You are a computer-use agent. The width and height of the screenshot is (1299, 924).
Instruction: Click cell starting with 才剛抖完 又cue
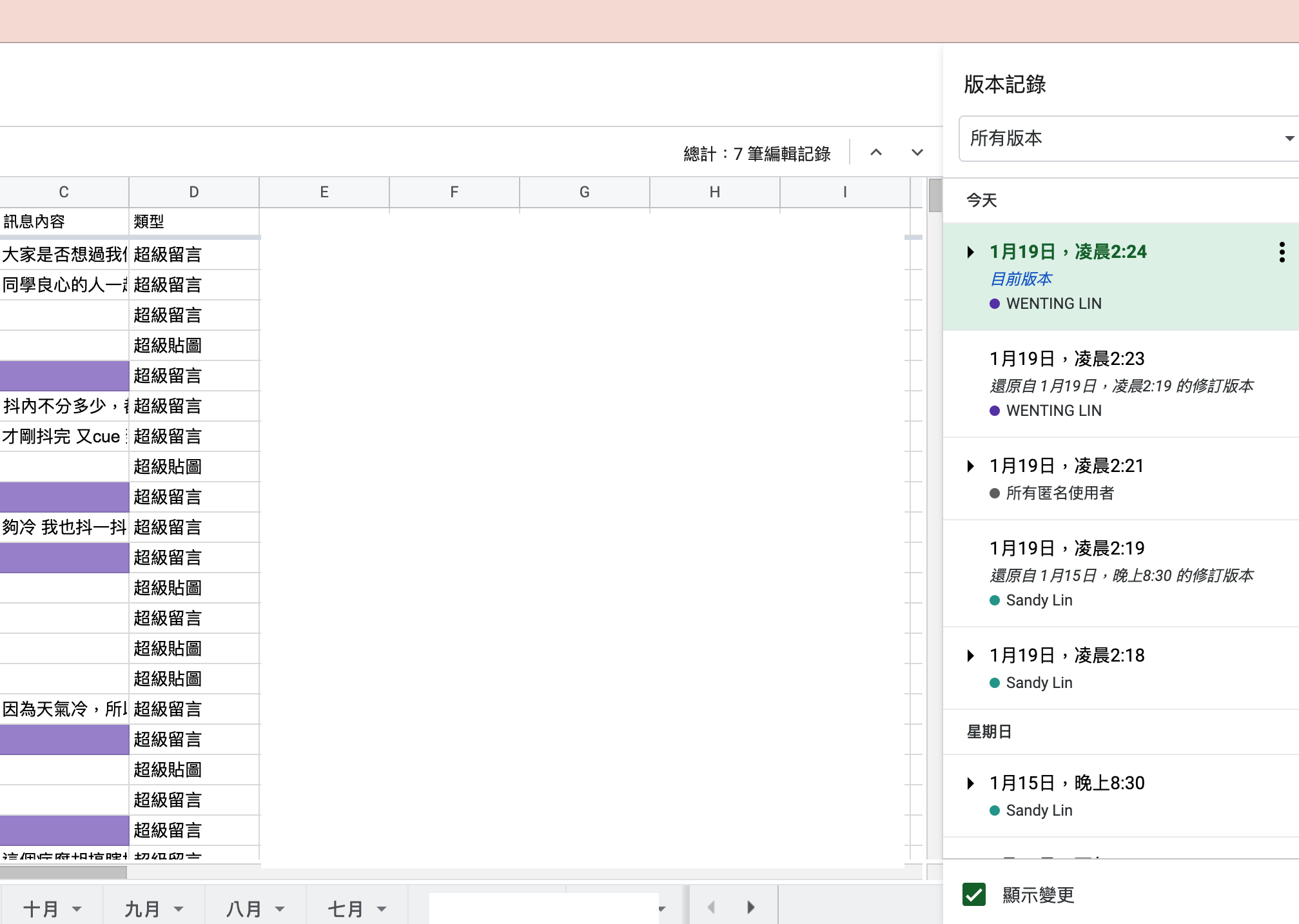[x=64, y=437]
